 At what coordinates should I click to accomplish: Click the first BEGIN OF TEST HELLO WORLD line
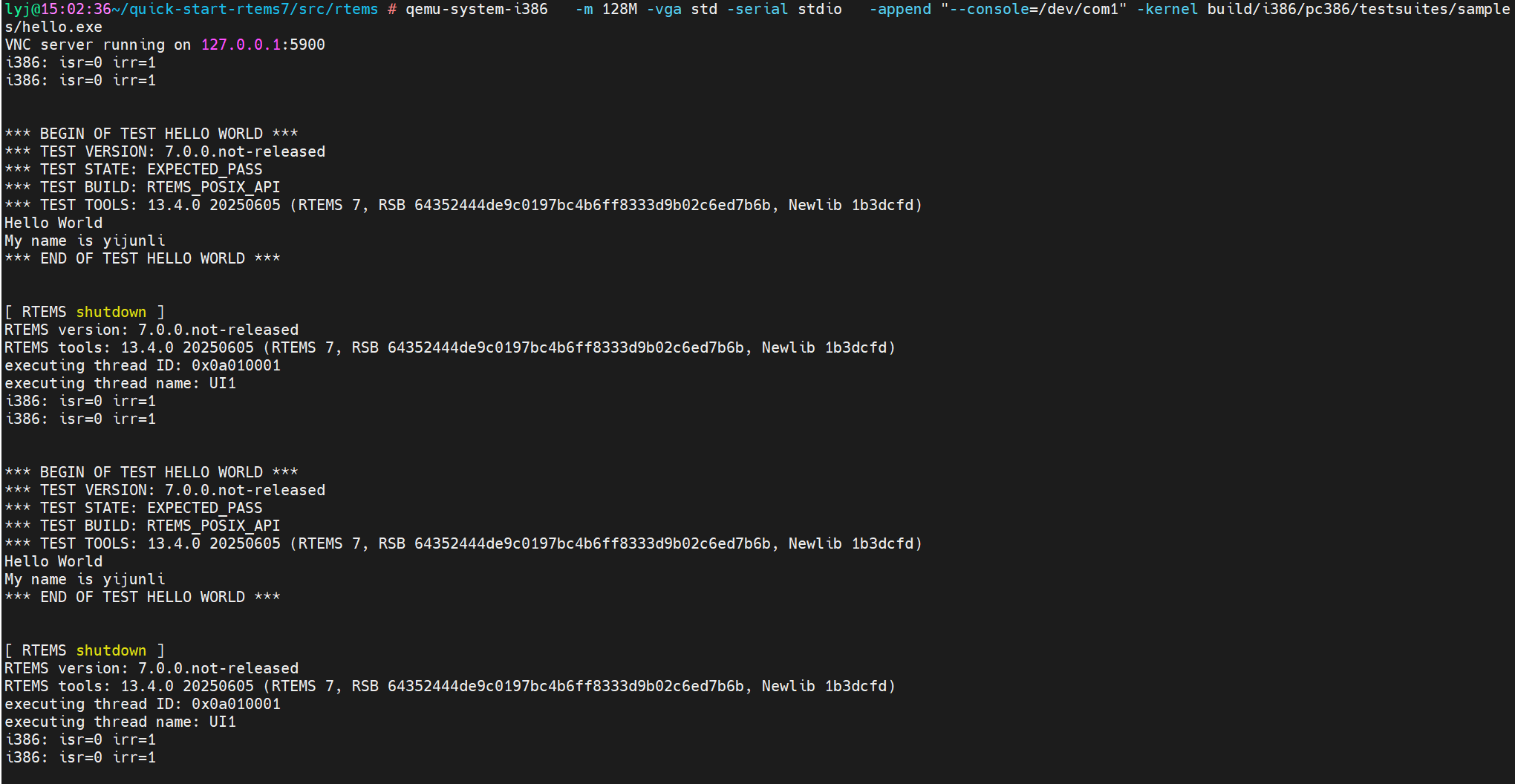tap(151, 134)
